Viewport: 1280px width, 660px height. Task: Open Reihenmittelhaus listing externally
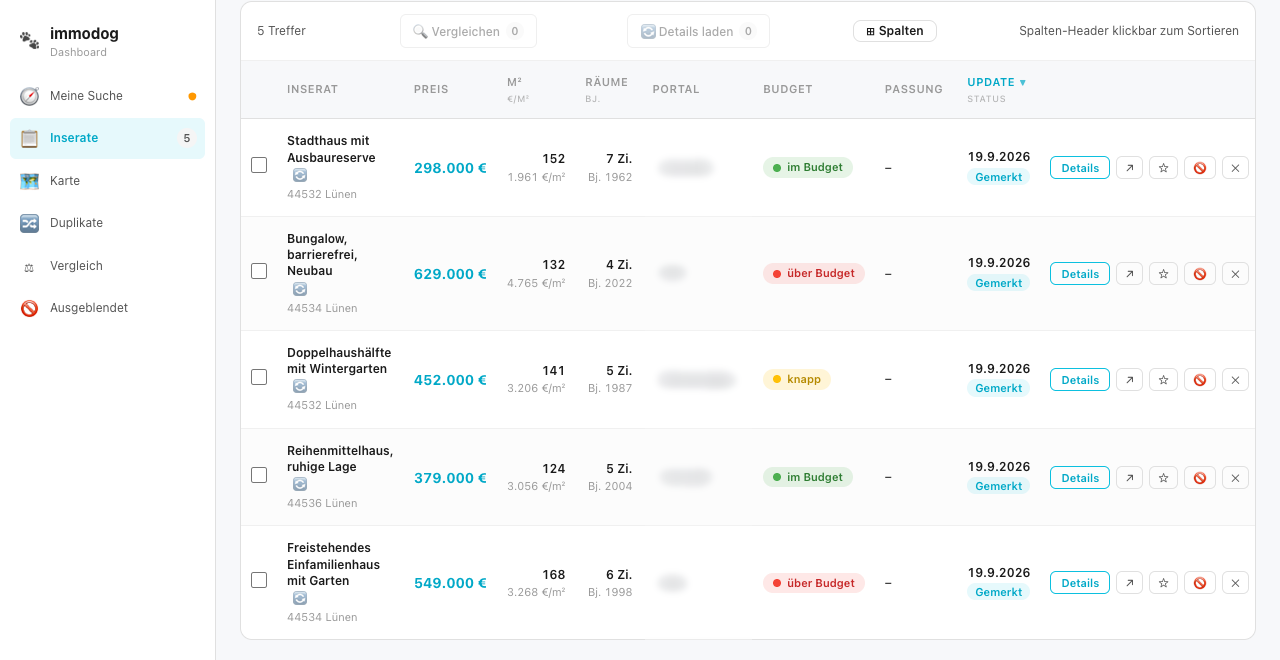pyautogui.click(x=1129, y=478)
